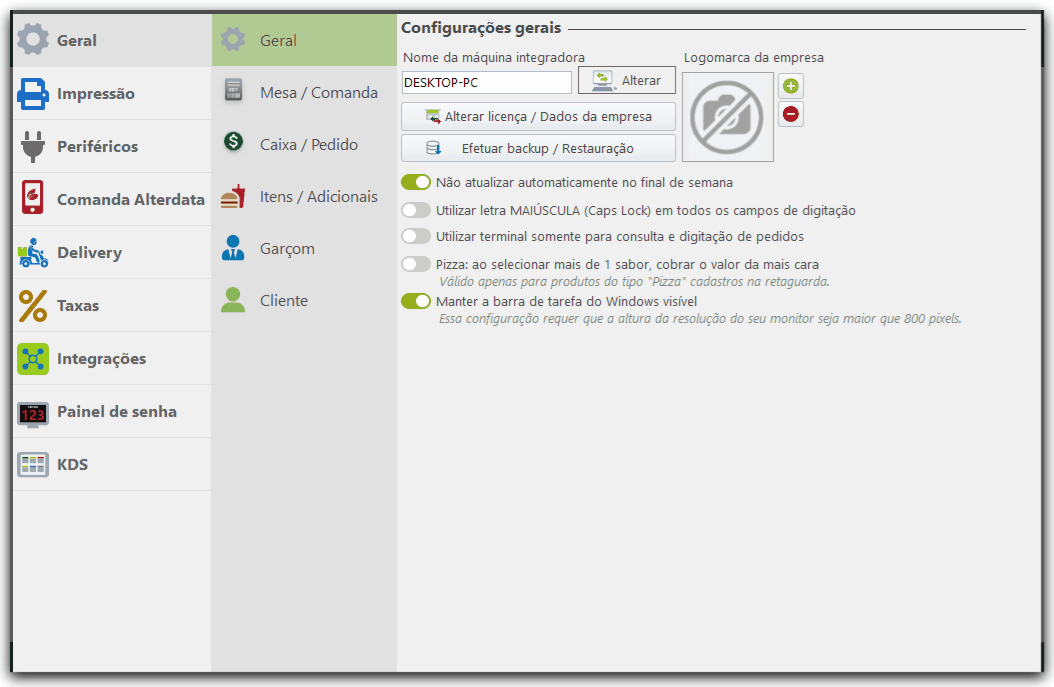Image resolution: width=1054 pixels, height=687 pixels.
Task: Toggle Não atualizar automaticamente no final de semana
Action: pyautogui.click(x=416, y=182)
